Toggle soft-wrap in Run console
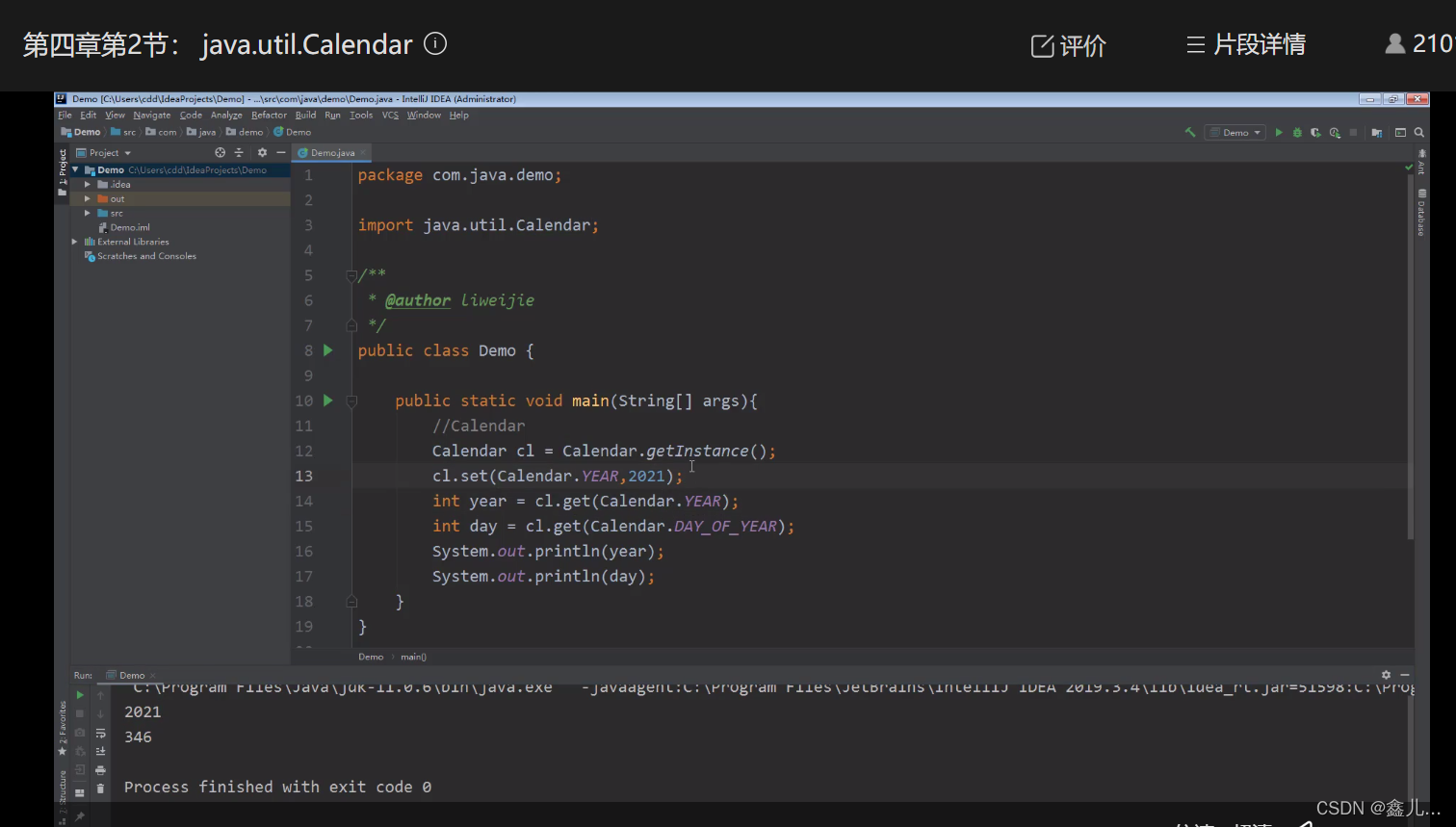The image size is (1456, 827). point(100,733)
